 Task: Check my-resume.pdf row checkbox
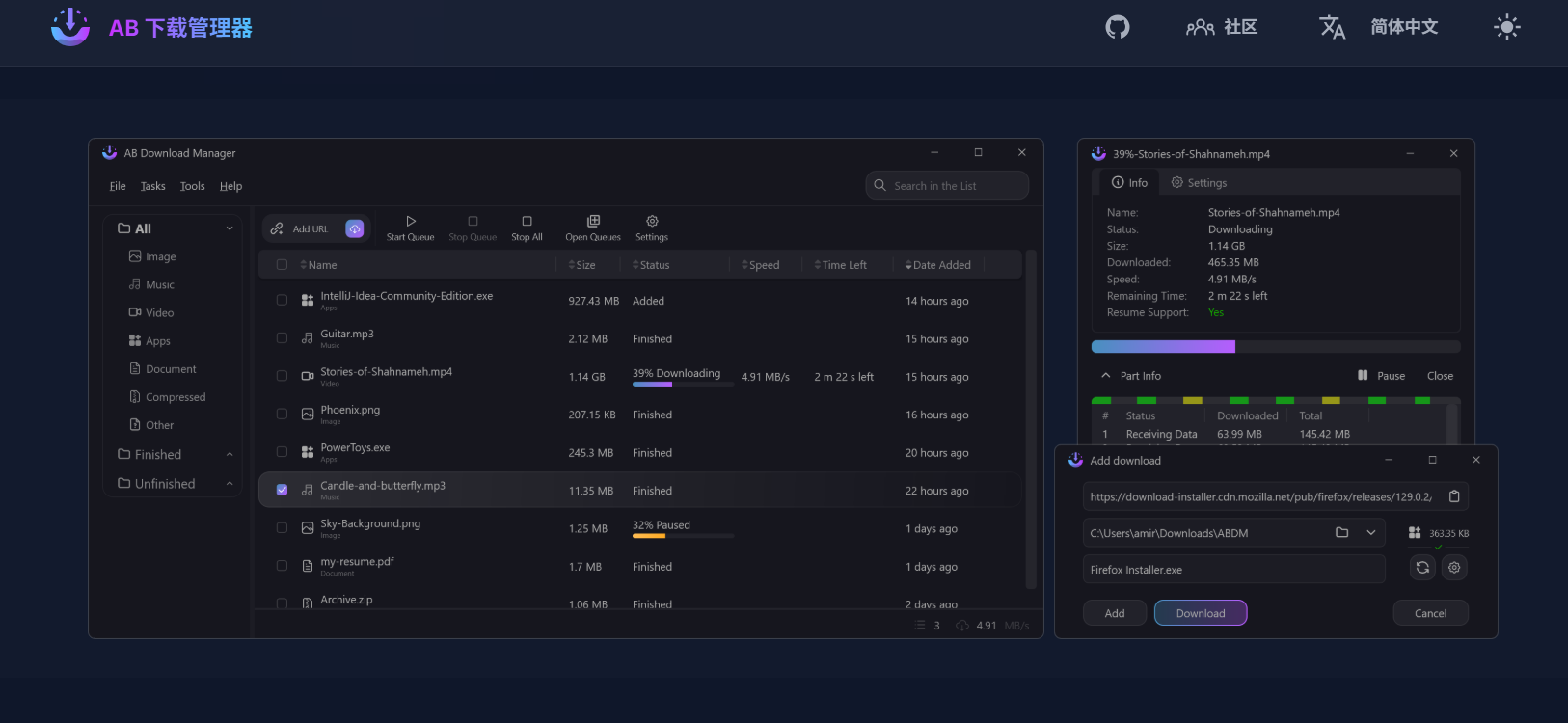pyautogui.click(x=282, y=566)
